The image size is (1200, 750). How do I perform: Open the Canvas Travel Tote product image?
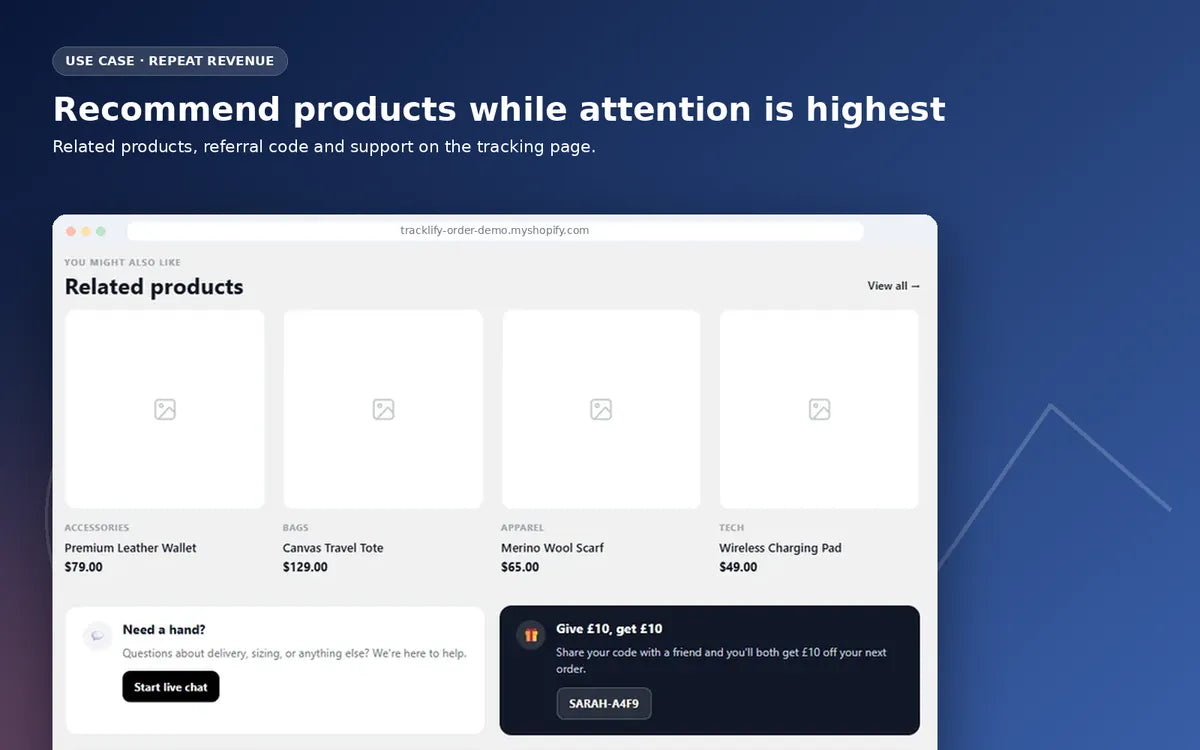(x=383, y=409)
